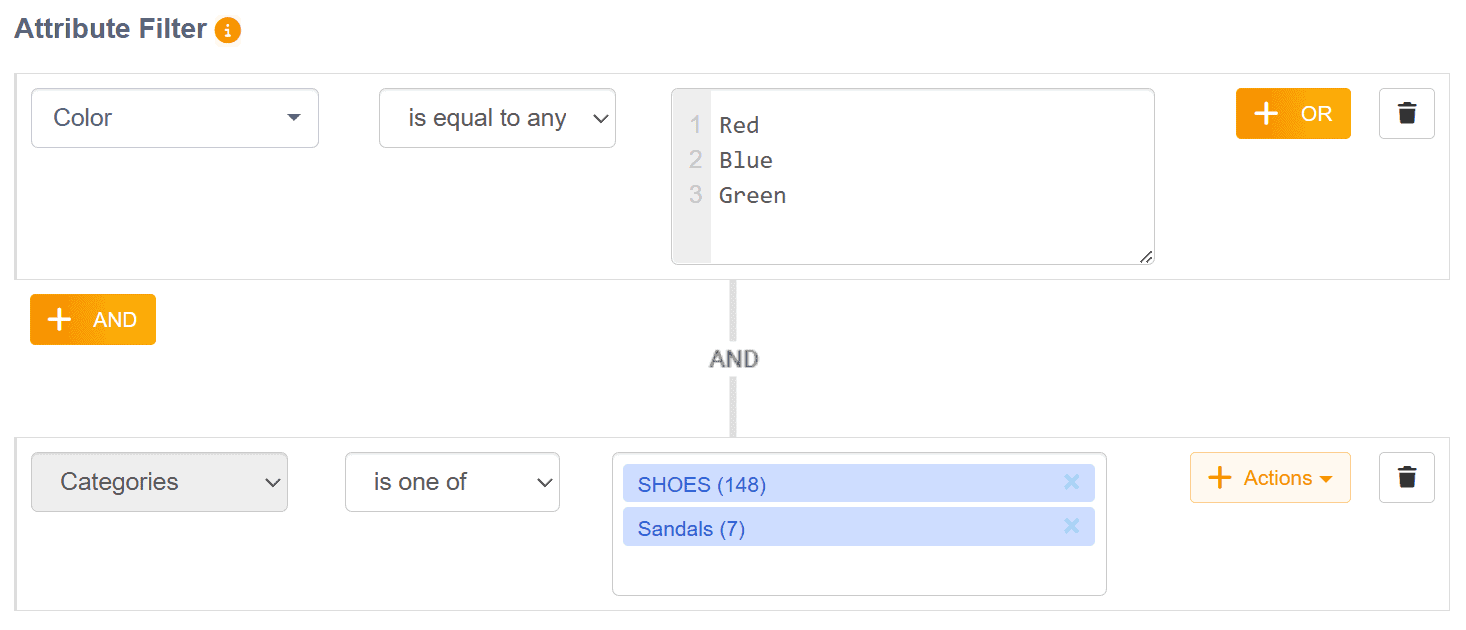Image resolution: width=1466 pixels, height=630 pixels.
Task: Click the info icon beside Attribute Filter
Action: [228, 31]
